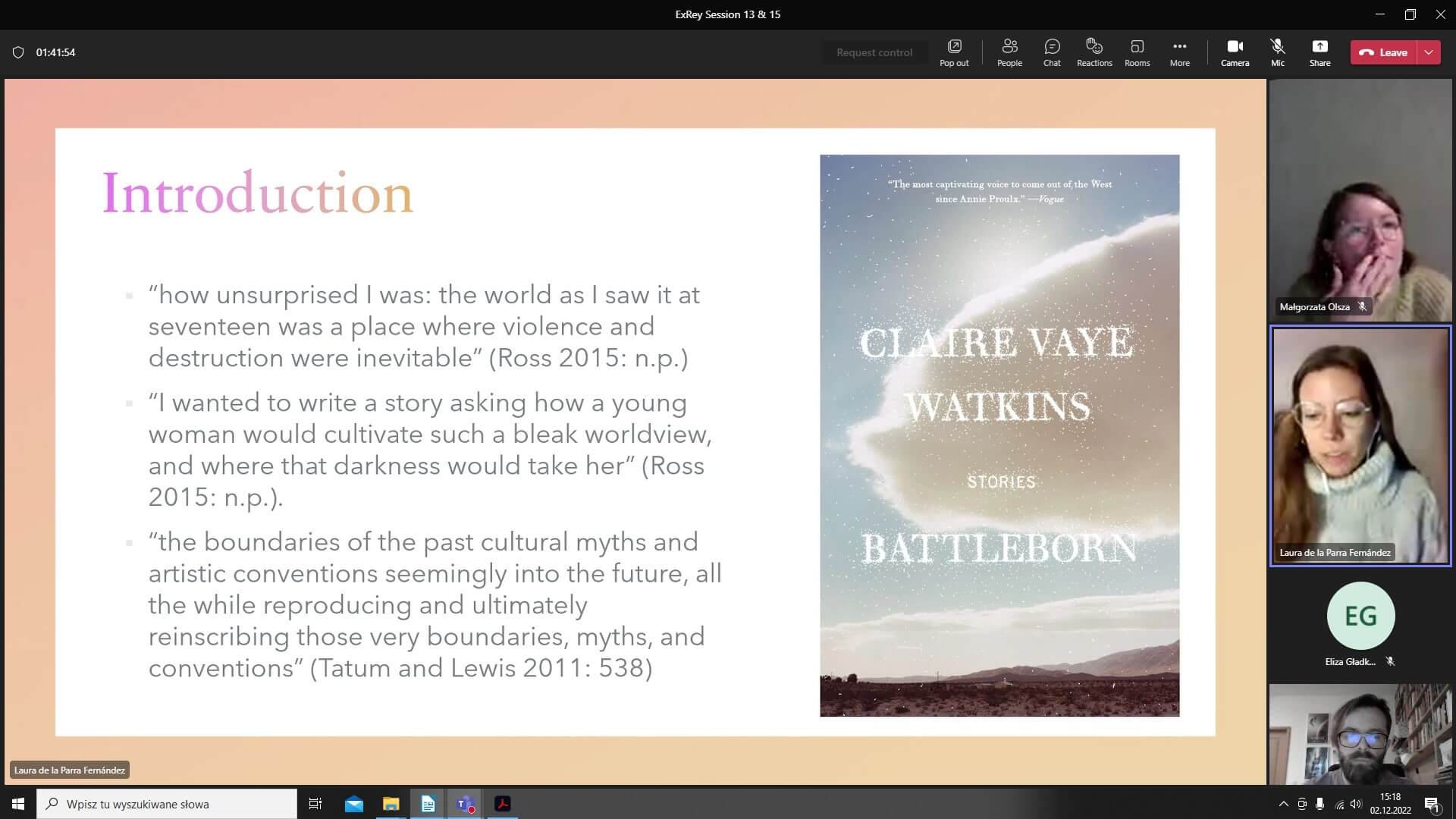Open the Wi-Fi network tray icon

[1339, 804]
